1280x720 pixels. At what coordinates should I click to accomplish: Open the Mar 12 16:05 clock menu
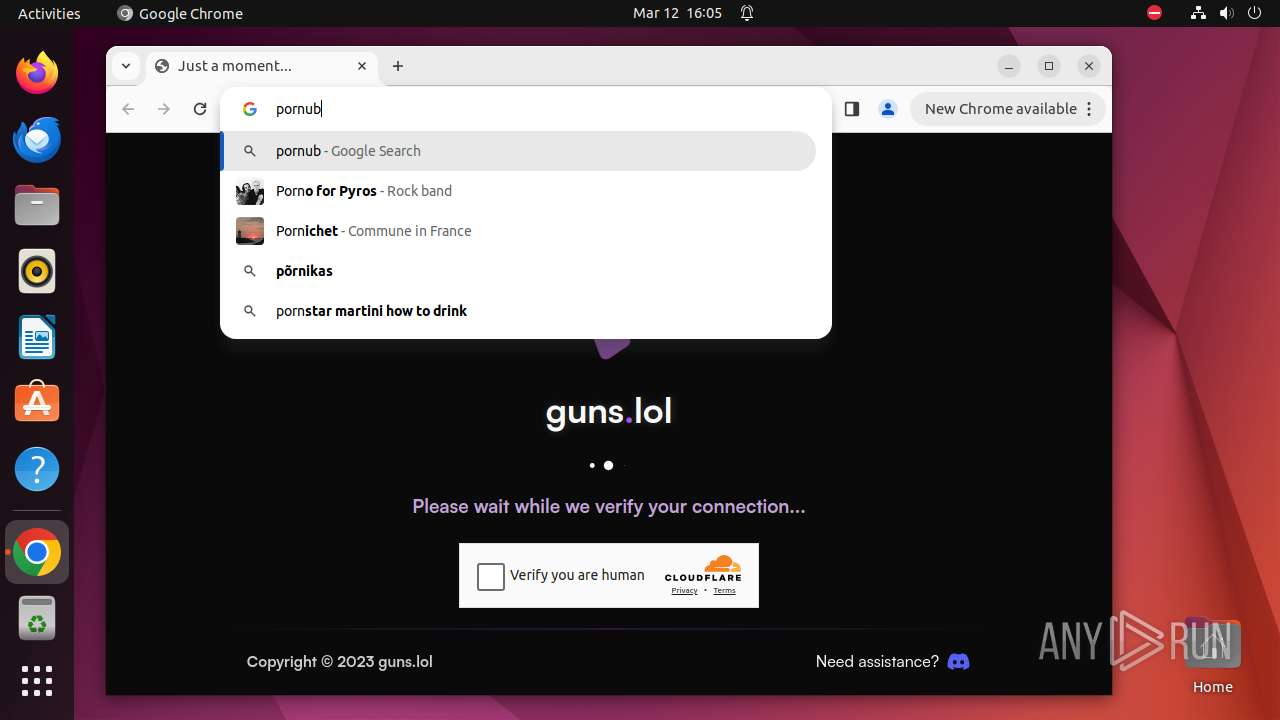677,13
